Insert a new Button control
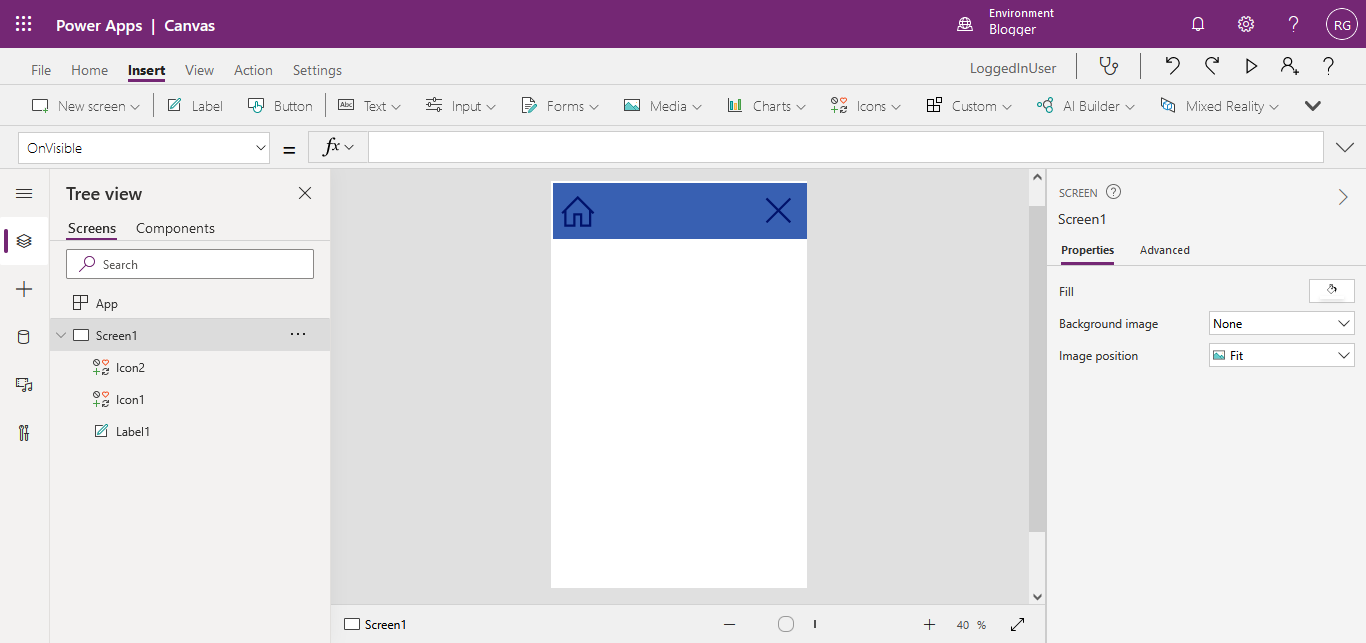 click(x=280, y=105)
